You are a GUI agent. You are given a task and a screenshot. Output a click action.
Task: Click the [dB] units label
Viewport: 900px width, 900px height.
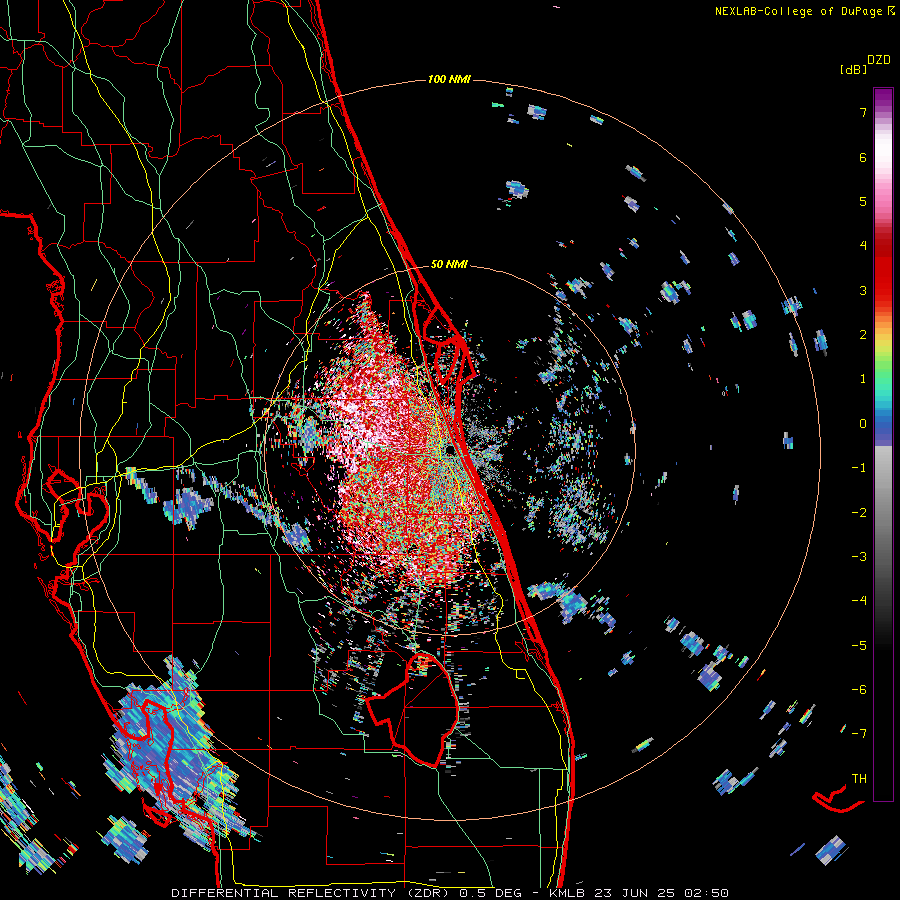click(x=854, y=69)
